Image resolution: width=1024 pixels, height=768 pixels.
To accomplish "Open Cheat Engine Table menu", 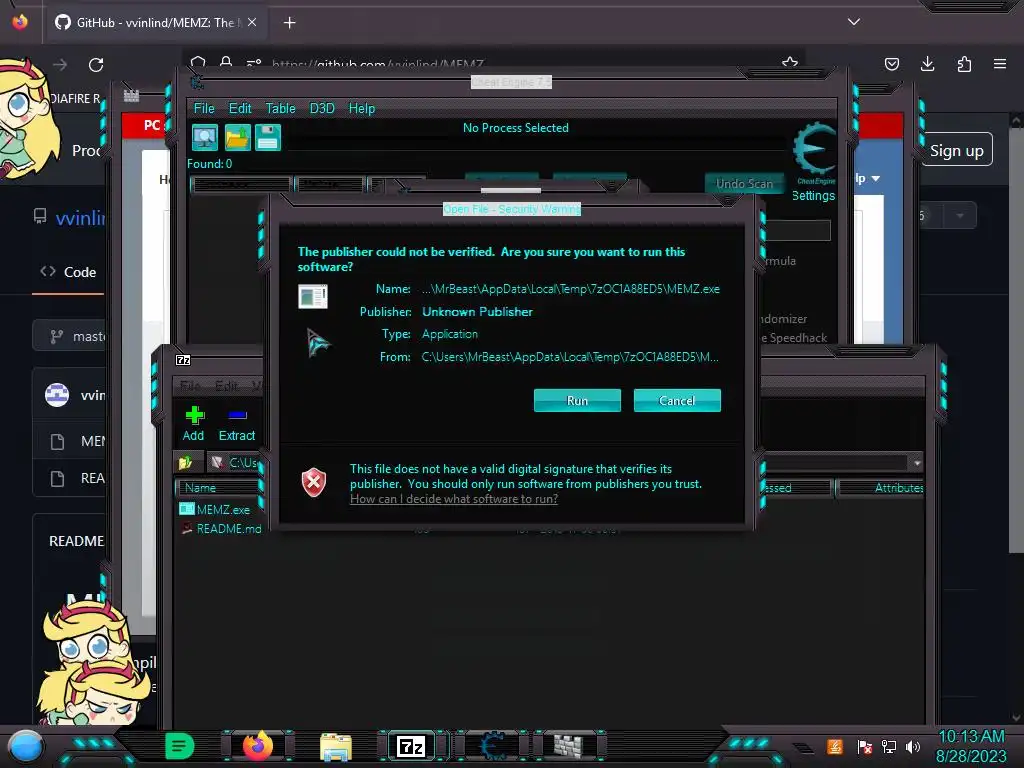I will [280, 108].
